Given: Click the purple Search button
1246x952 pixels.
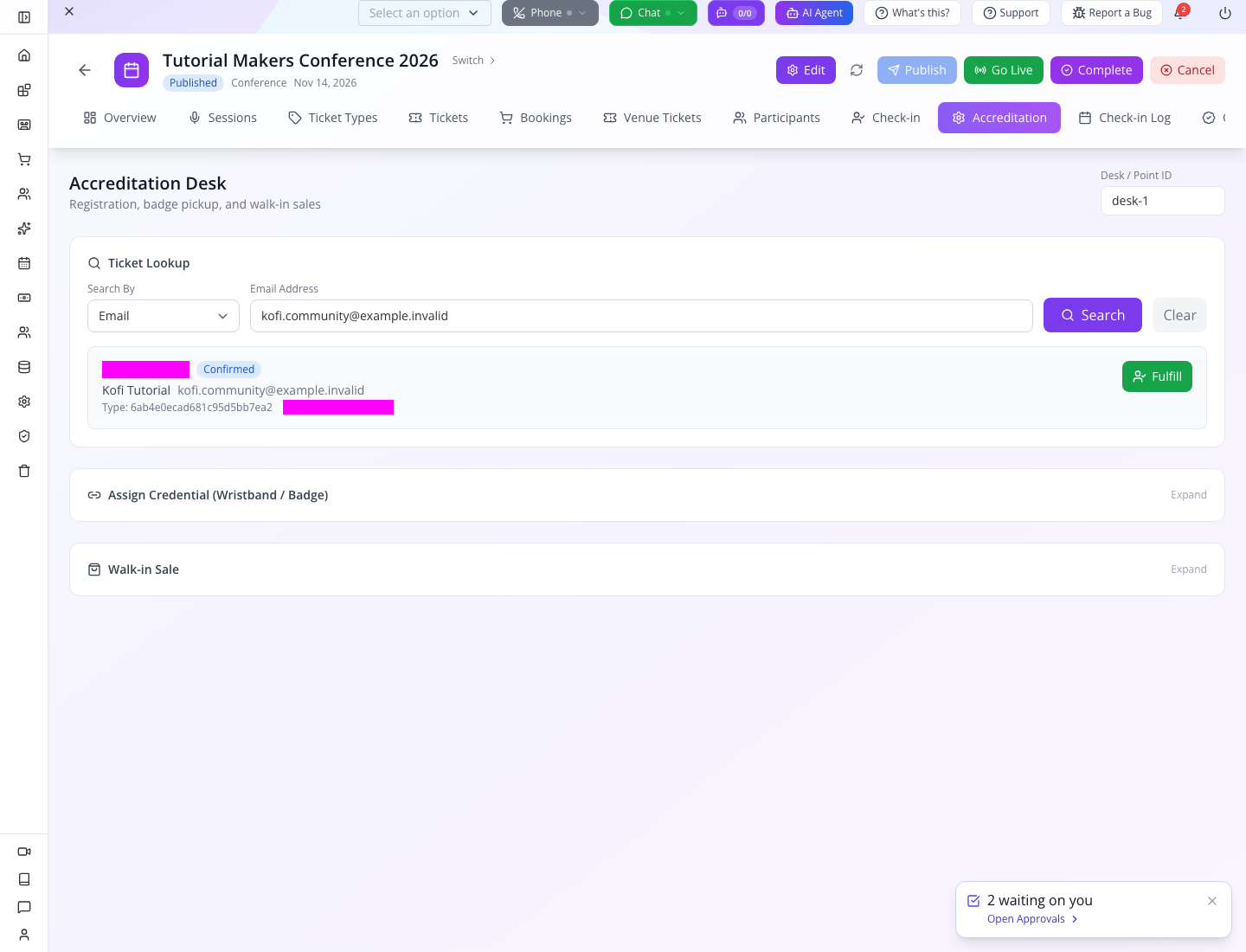Looking at the screenshot, I should (1093, 315).
